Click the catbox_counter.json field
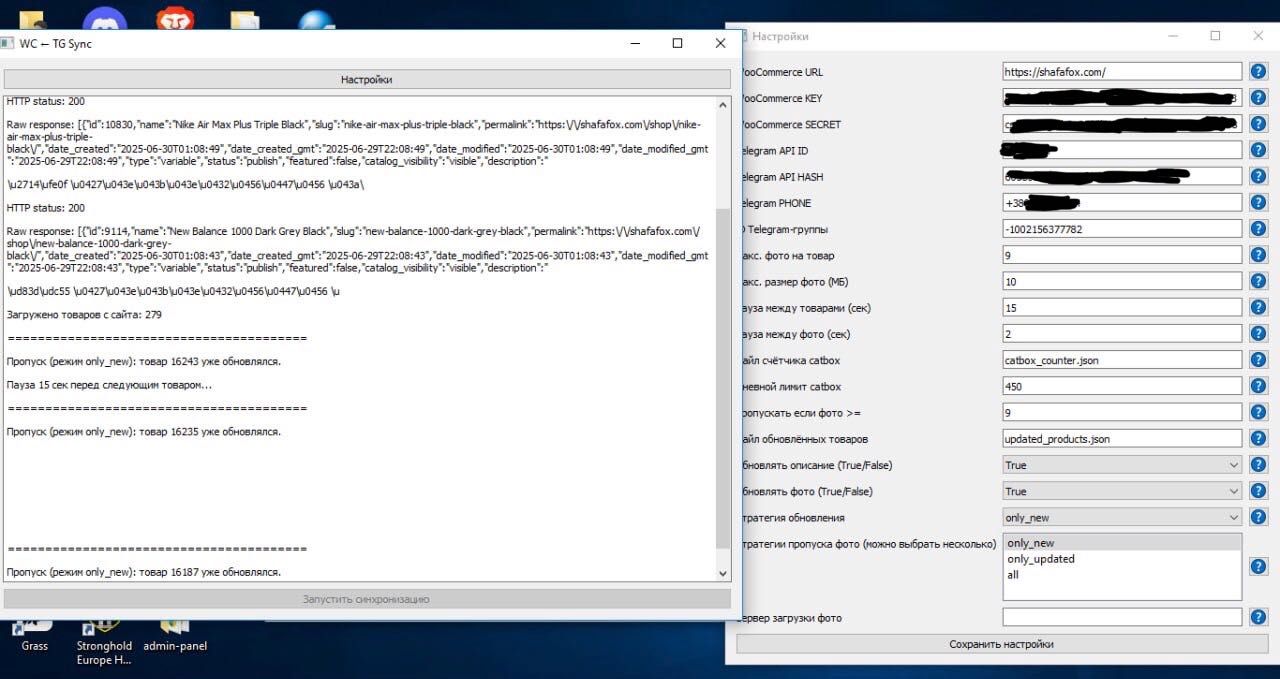 pyautogui.click(x=1123, y=360)
